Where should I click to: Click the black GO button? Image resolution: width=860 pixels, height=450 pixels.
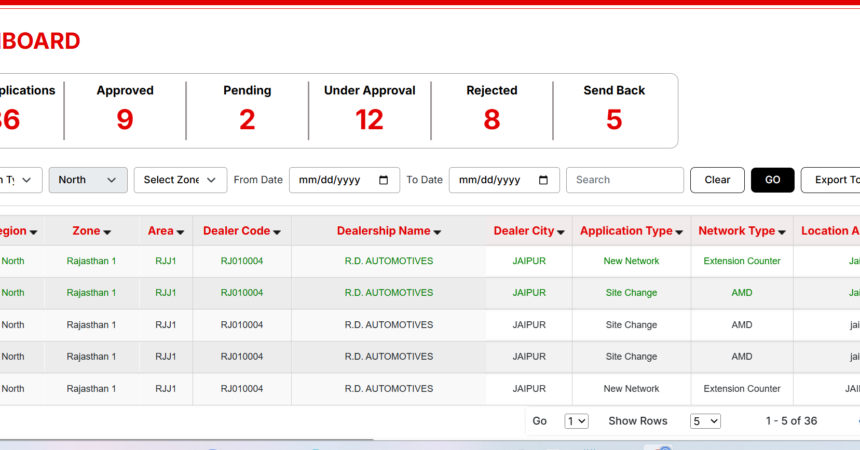pos(772,180)
